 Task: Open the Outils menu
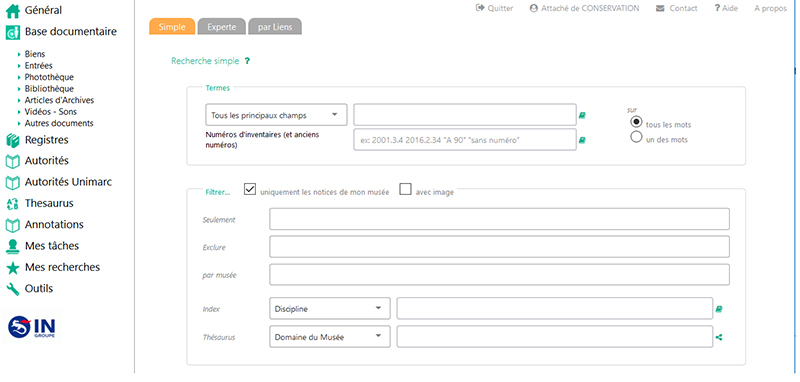pyautogui.click(x=39, y=289)
